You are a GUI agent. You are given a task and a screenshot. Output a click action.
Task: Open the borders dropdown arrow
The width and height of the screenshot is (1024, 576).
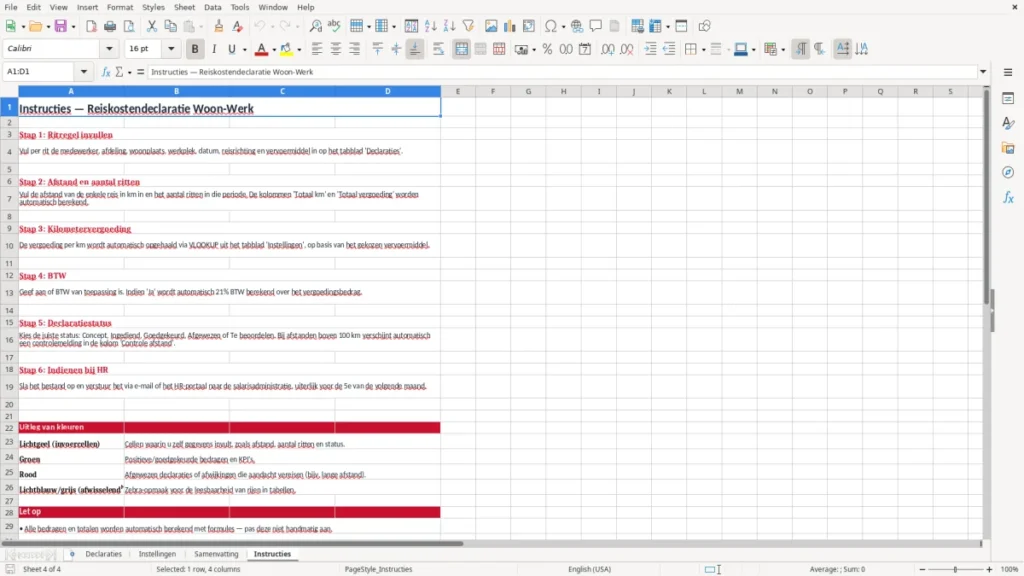point(703,50)
